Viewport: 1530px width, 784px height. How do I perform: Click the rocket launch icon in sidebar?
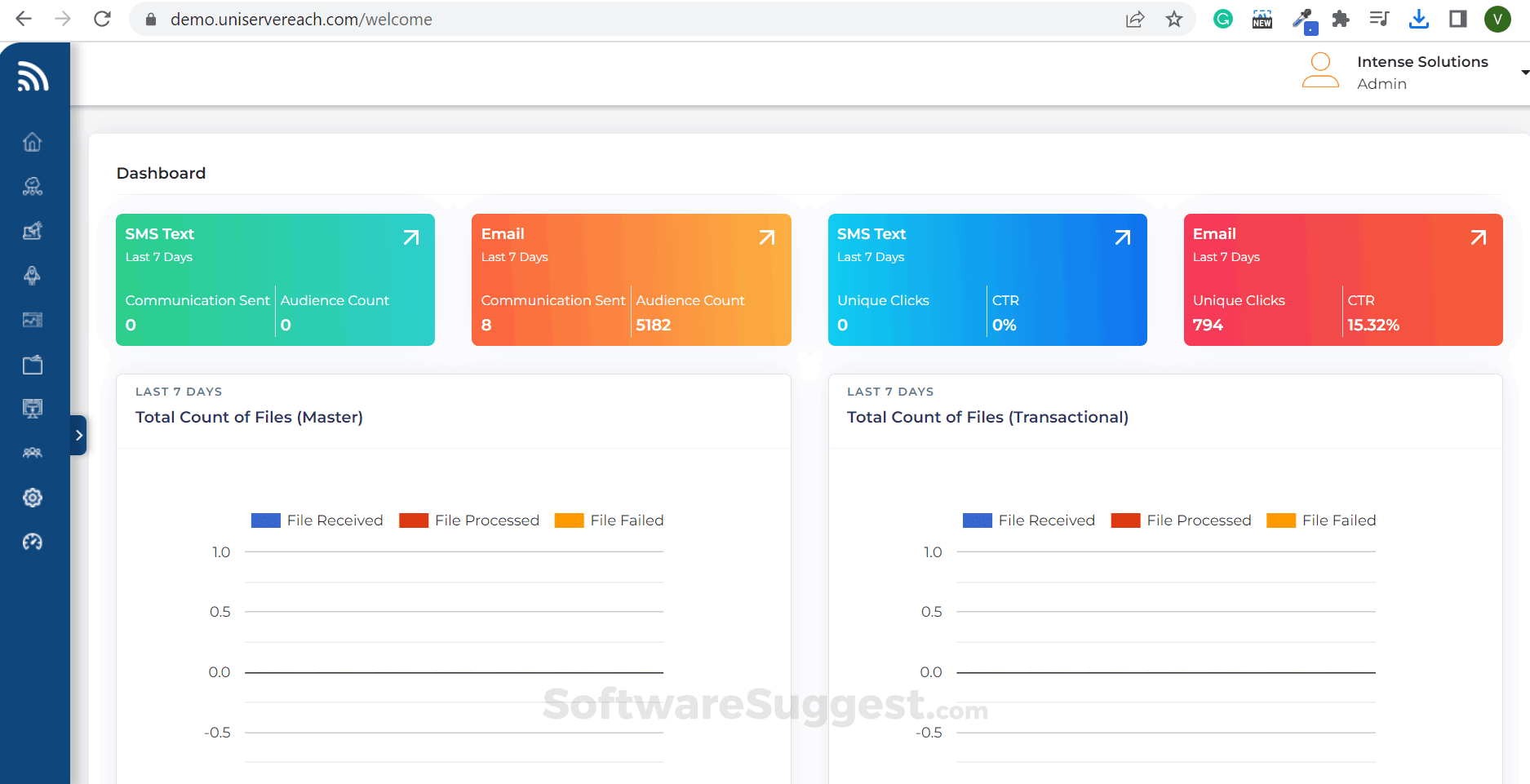pos(33,276)
